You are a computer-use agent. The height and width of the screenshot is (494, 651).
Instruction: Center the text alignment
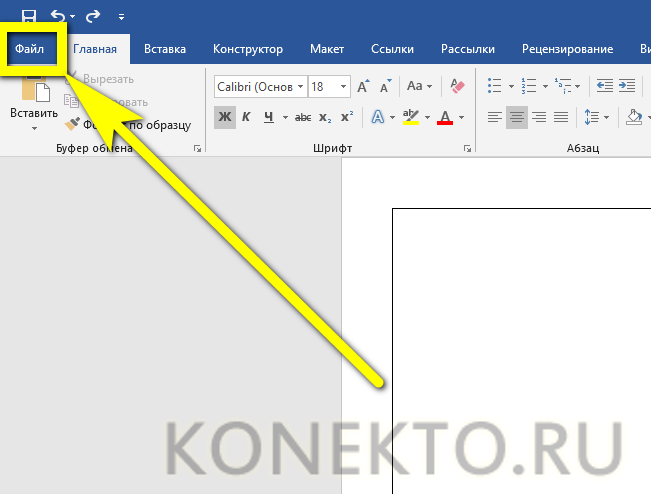[x=517, y=117]
